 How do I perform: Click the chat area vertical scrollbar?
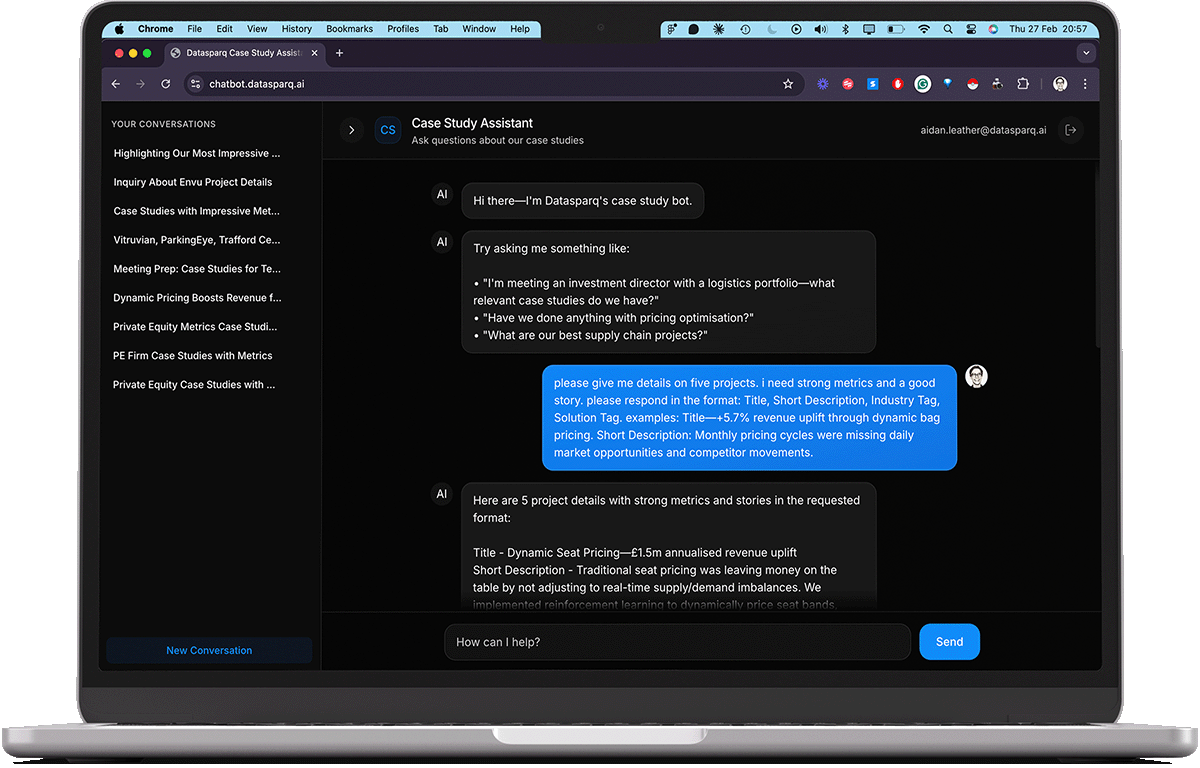[x=1097, y=260]
